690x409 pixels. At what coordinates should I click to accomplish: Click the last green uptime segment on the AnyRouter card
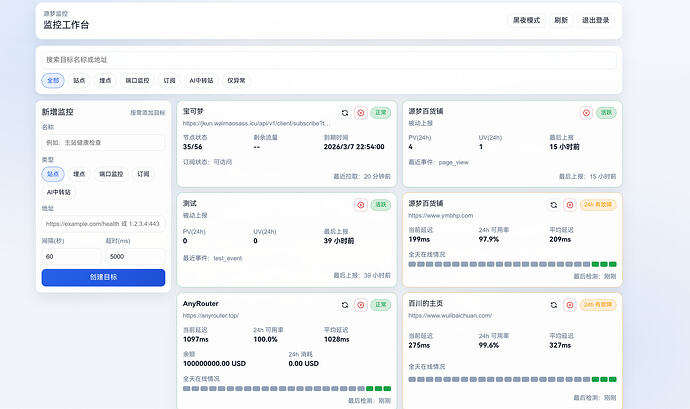click(387, 389)
